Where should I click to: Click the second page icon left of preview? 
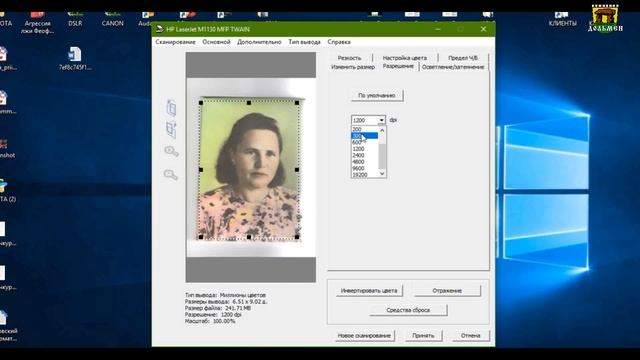tap(171, 130)
